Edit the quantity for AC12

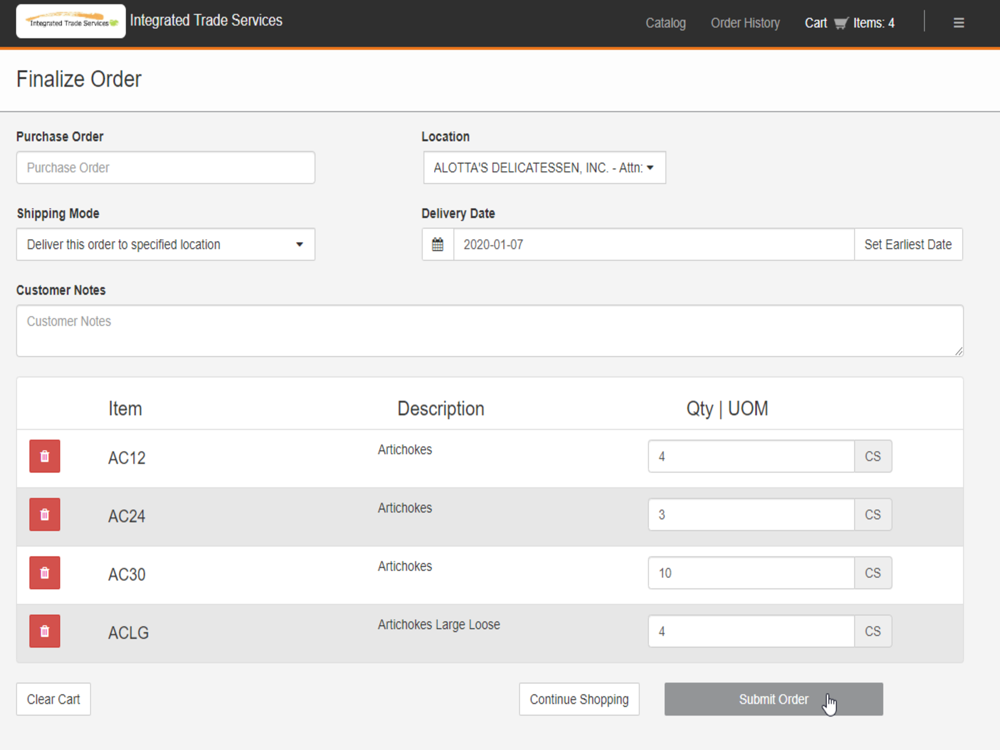pyautogui.click(x=751, y=456)
